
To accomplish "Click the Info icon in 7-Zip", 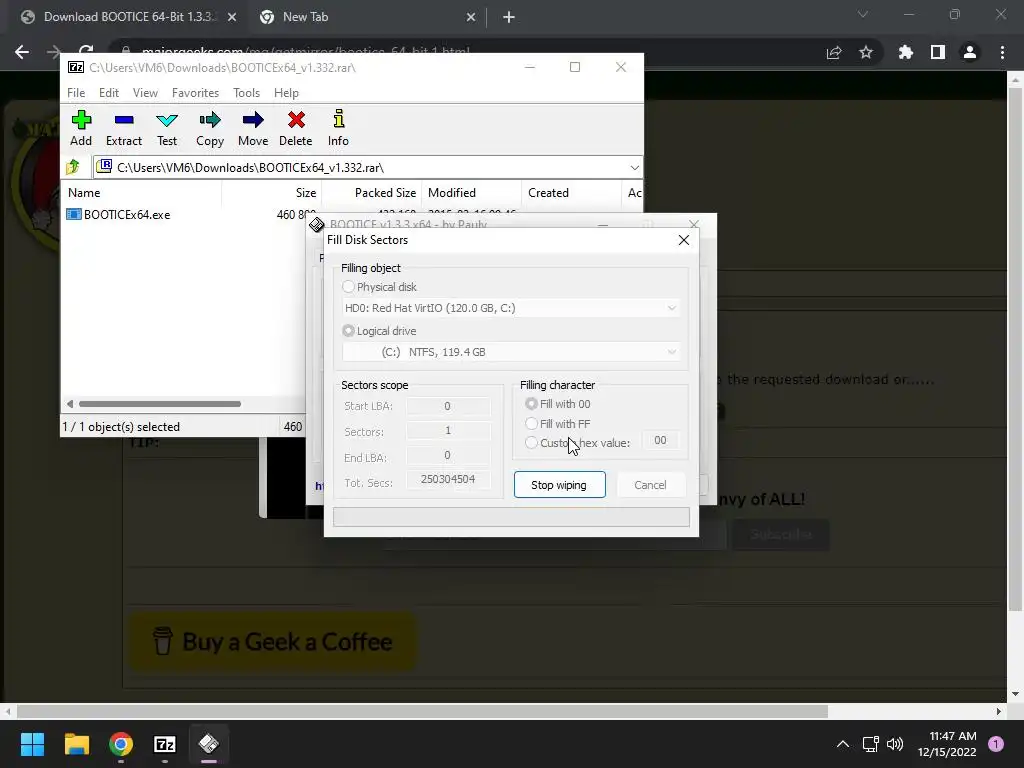I will (338, 119).
